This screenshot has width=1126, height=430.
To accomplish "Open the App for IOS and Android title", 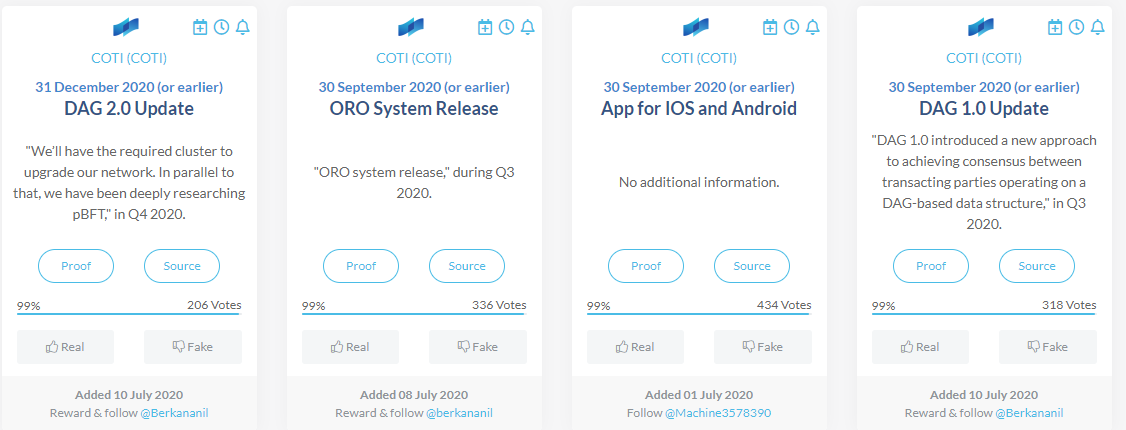I will point(699,109).
